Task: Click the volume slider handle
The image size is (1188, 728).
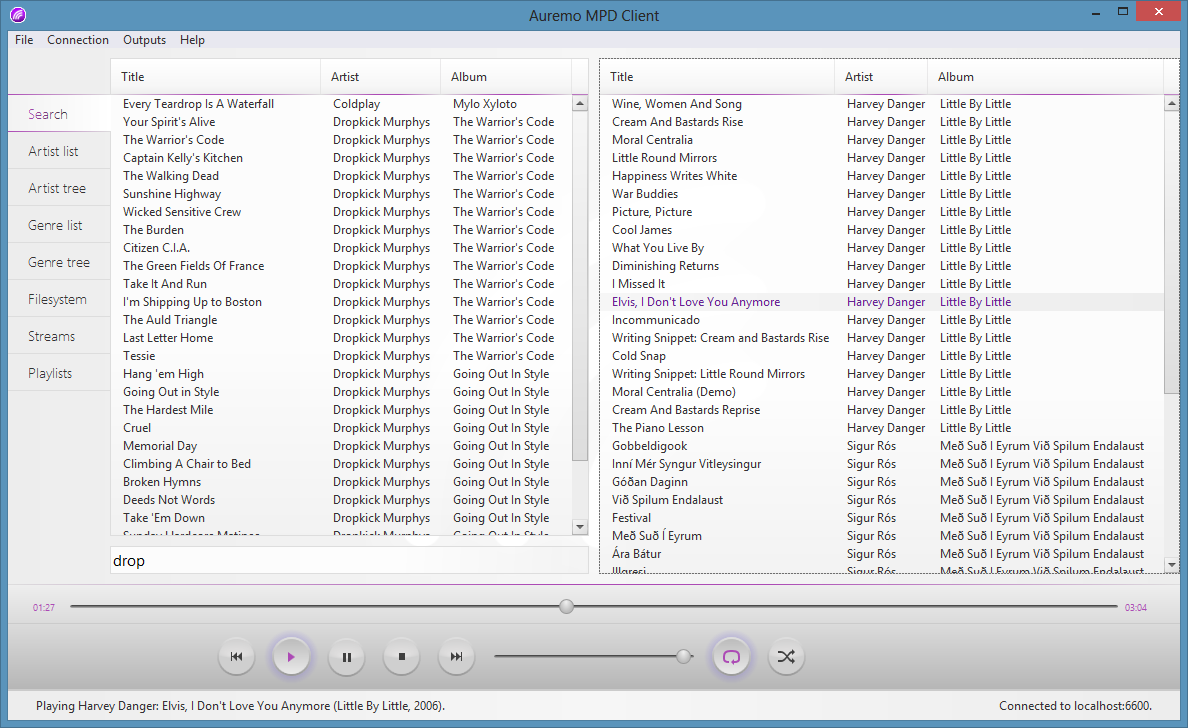Action: (684, 656)
